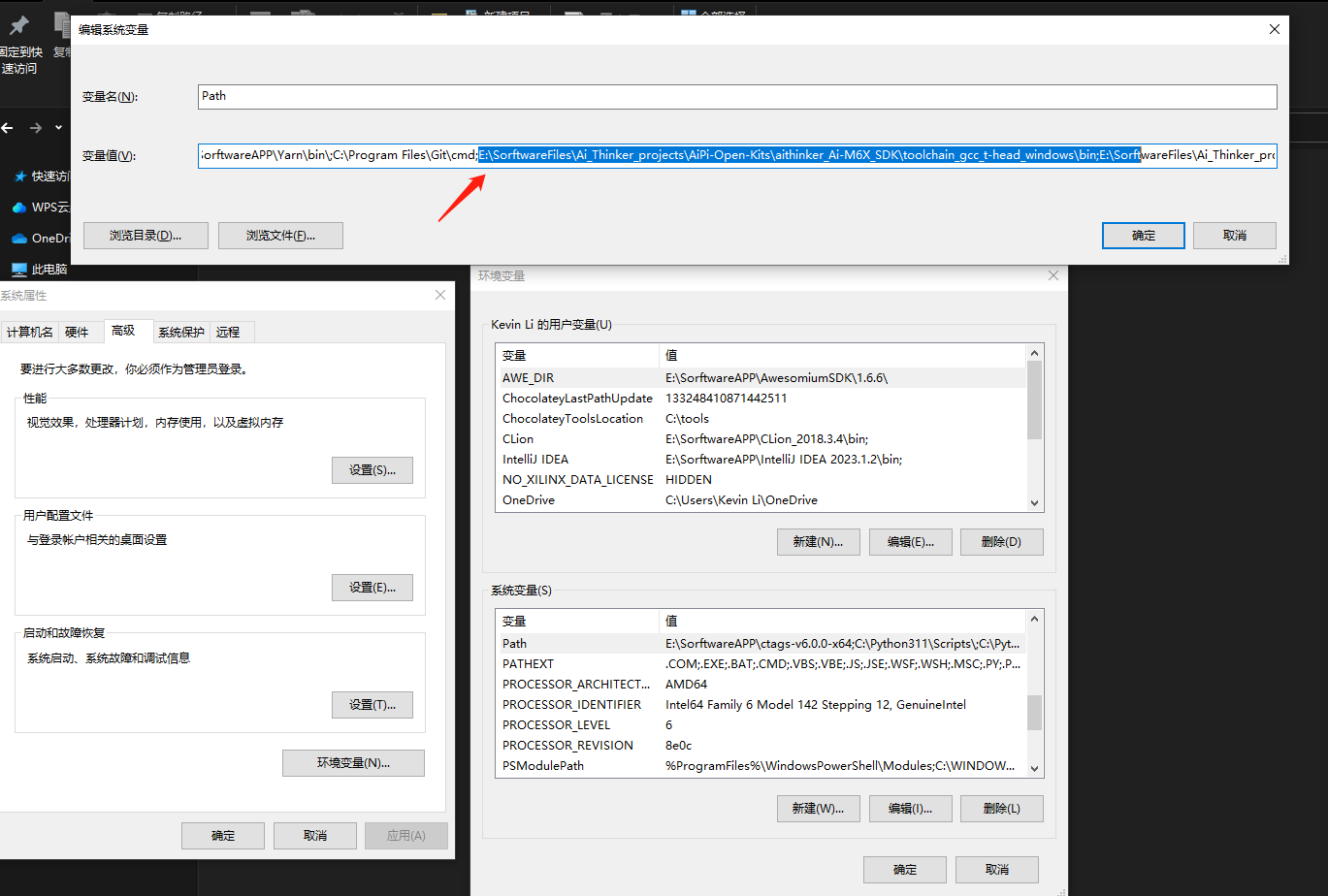Open the 系统保护 tab
This screenshot has height=896, width=1328.
click(181, 332)
